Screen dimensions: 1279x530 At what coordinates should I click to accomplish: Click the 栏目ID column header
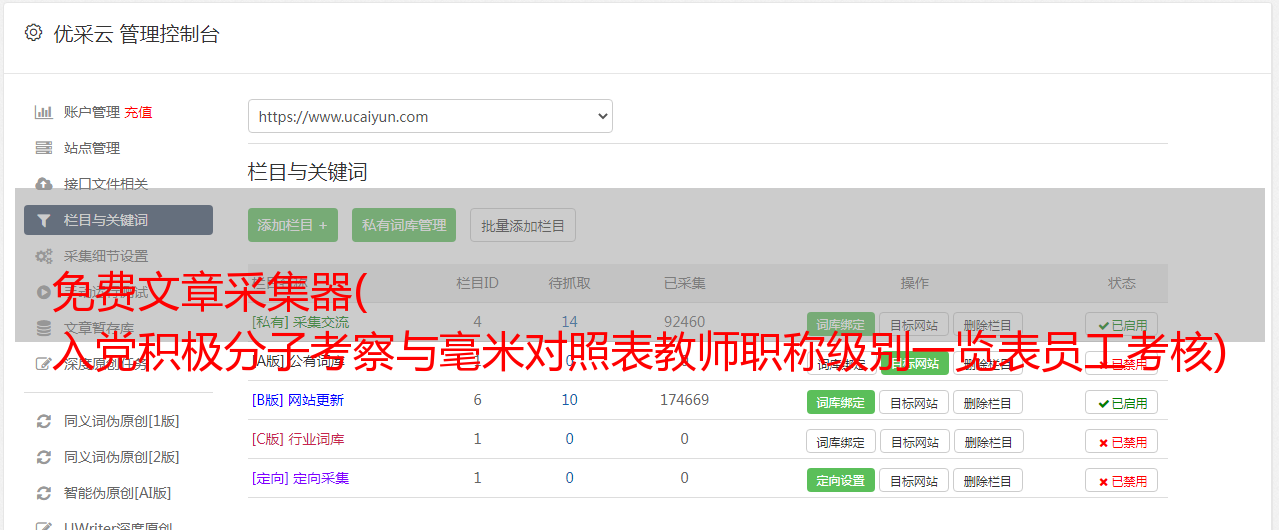pos(477,283)
